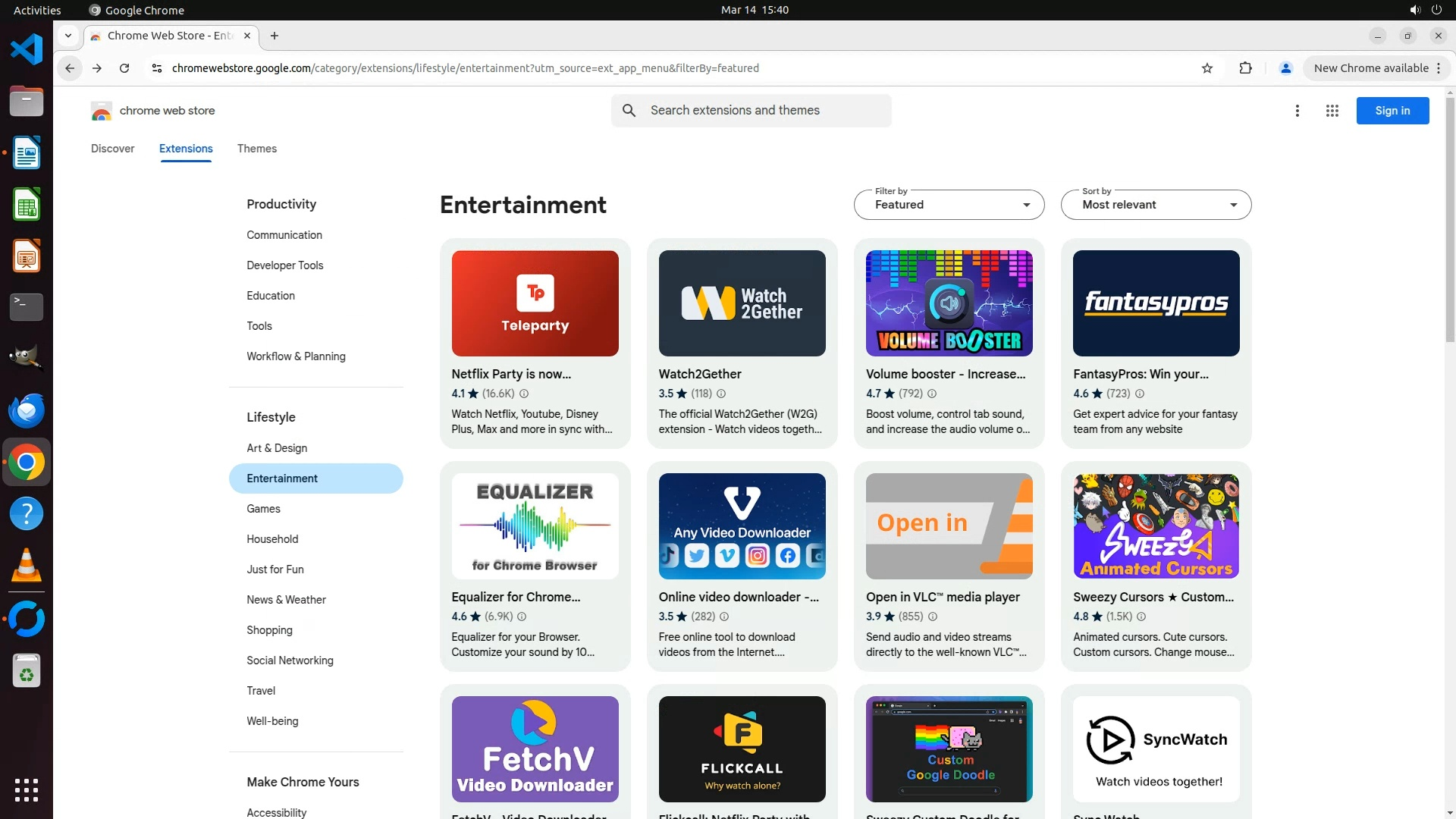The image size is (1456, 819).
Task: Open the Teleparty extension thumbnail
Action: click(x=535, y=303)
